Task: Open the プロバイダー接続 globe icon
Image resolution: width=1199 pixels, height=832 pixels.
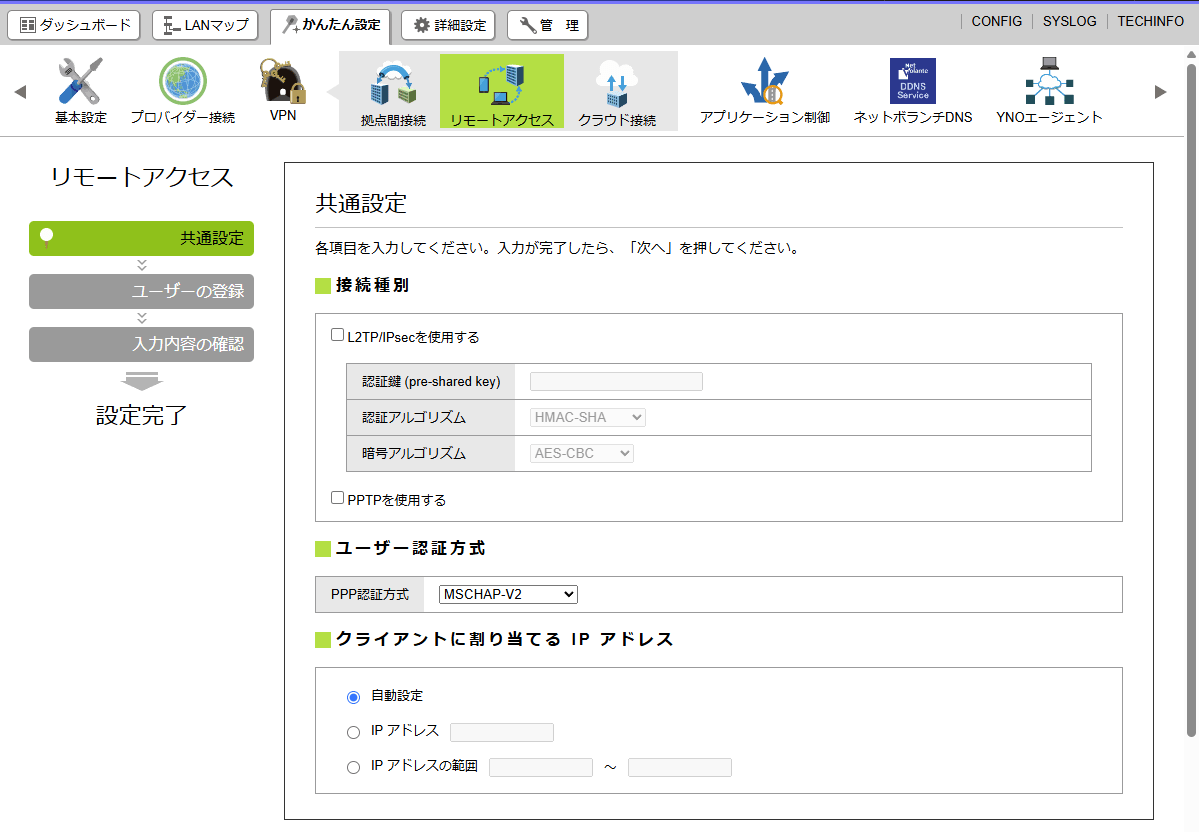Action: 183,90
